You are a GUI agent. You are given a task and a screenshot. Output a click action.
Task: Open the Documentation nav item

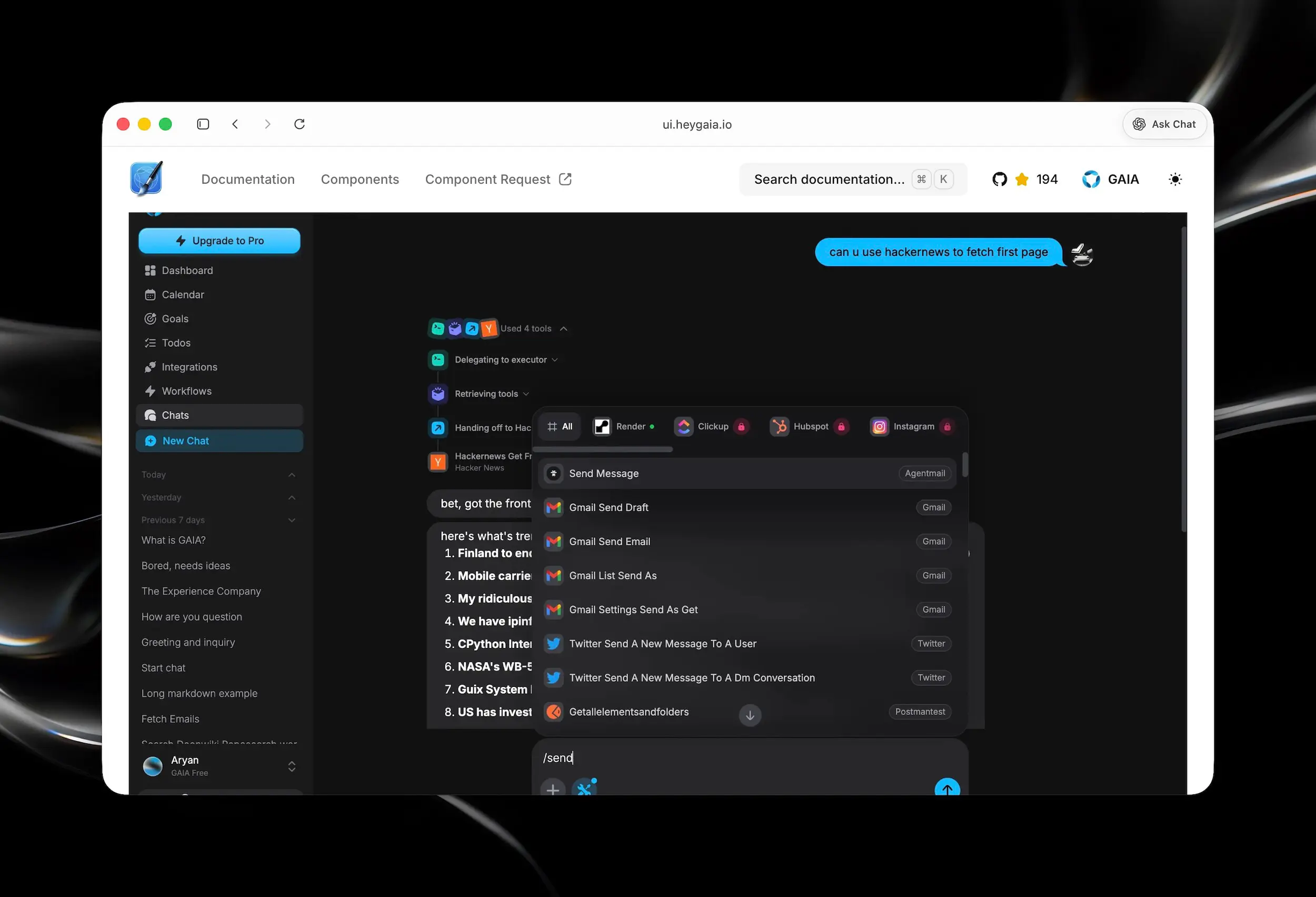tap(248, 180)
